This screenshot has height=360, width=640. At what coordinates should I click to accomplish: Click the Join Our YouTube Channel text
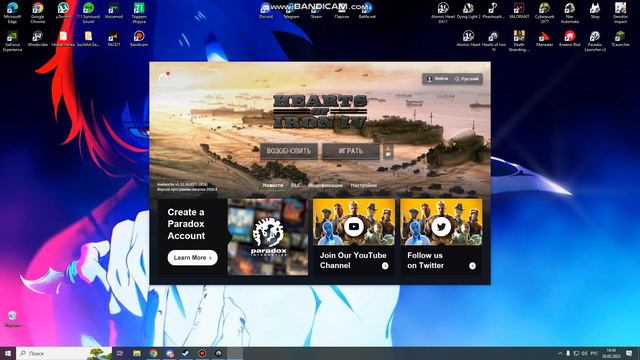353,260
